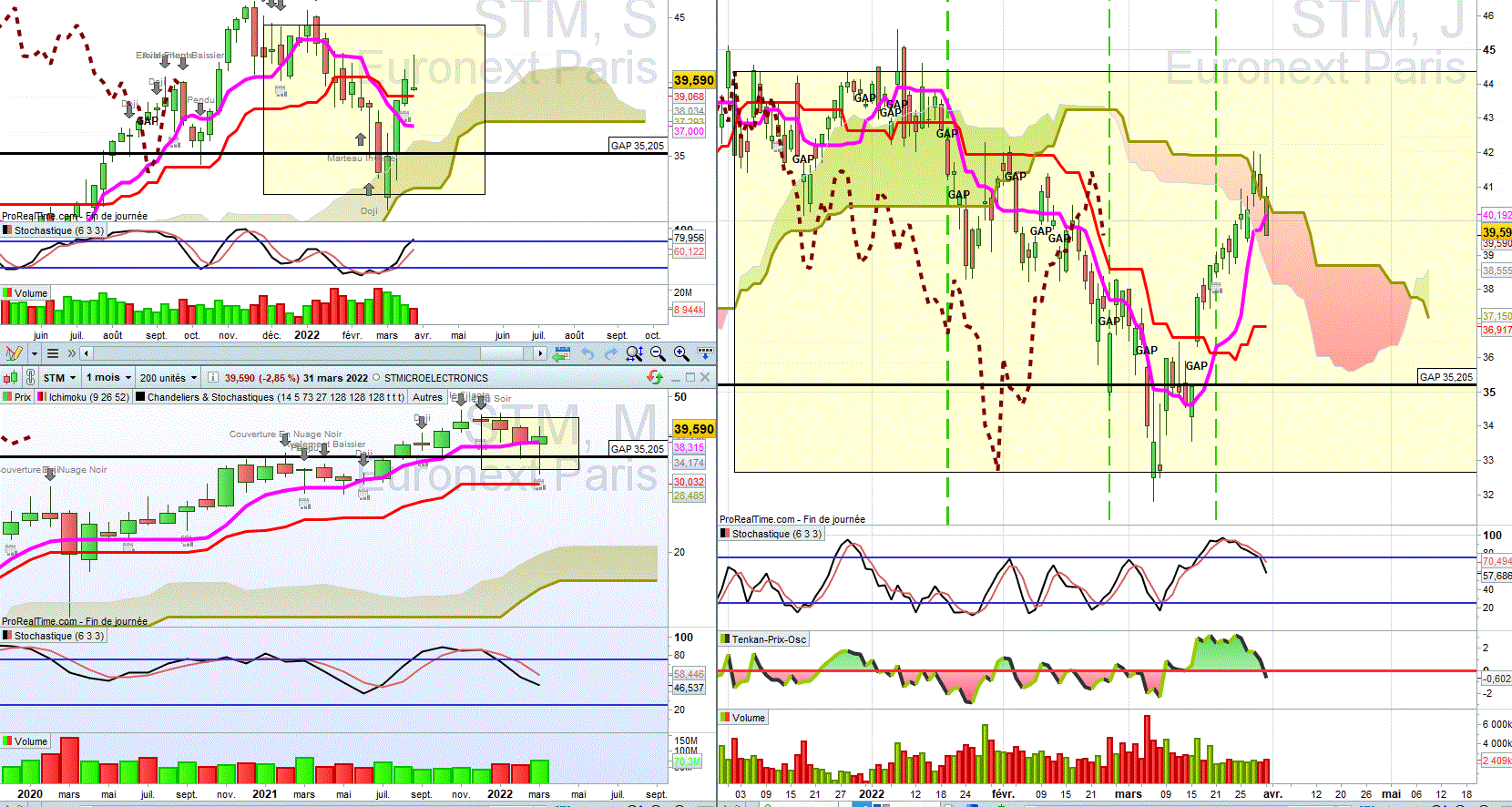
Task: Open the '200 unités' dropdown
Action: pos(169,377)
